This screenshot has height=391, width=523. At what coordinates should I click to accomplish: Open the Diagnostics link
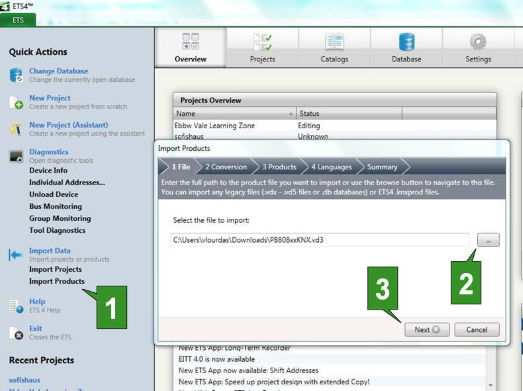[49, 152]
